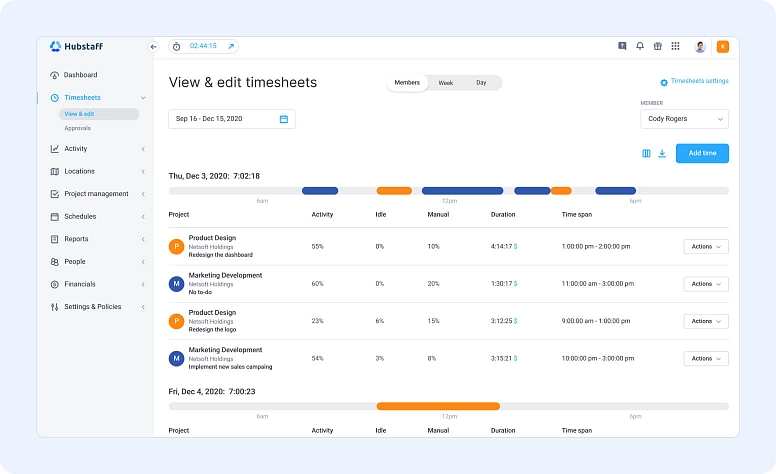Open the Cody Rogers member dropdown
The height and width of the screenshot is (474, 776).
684,119
